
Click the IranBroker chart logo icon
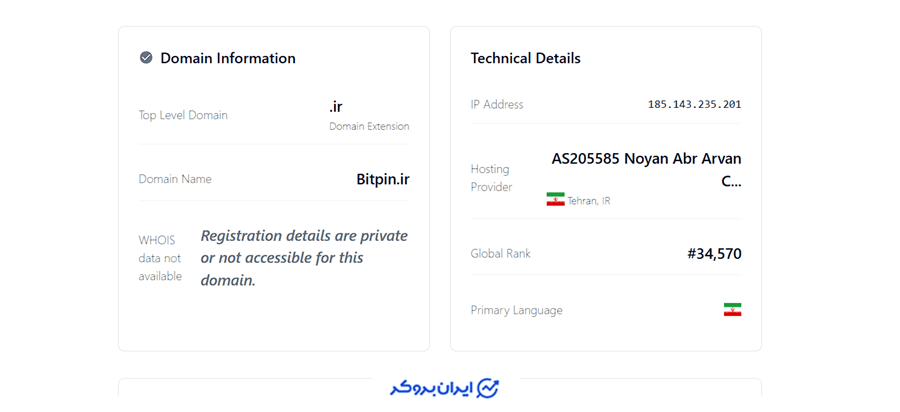coord(488,387)
